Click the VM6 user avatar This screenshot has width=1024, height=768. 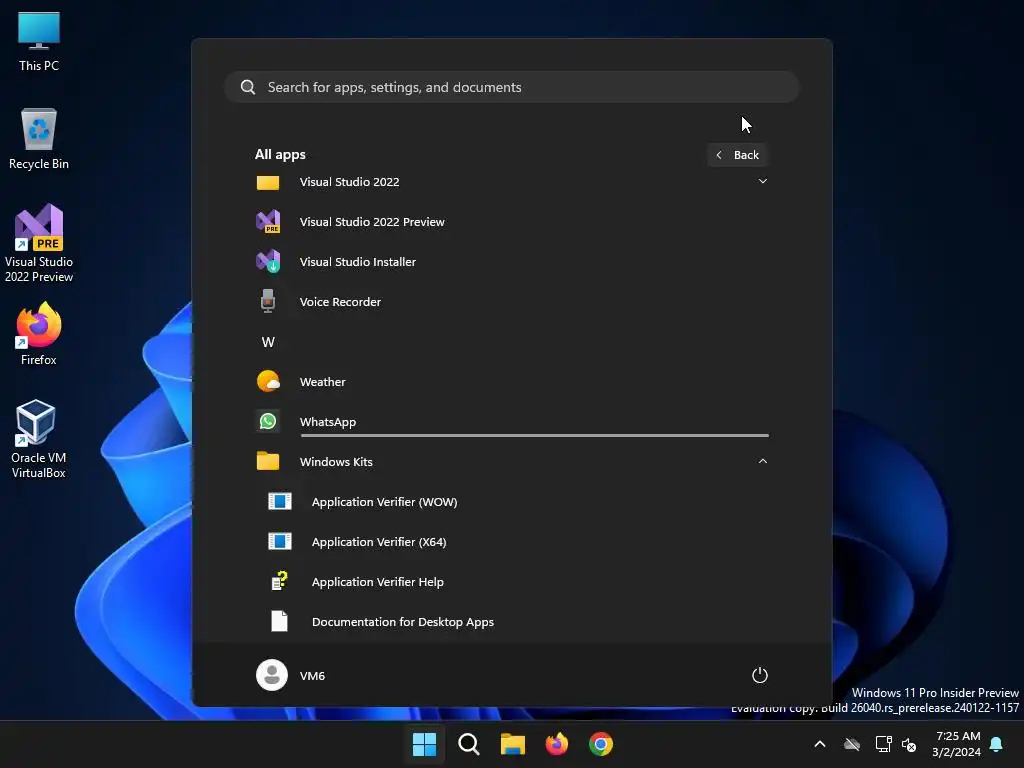[x=272, y=675]
